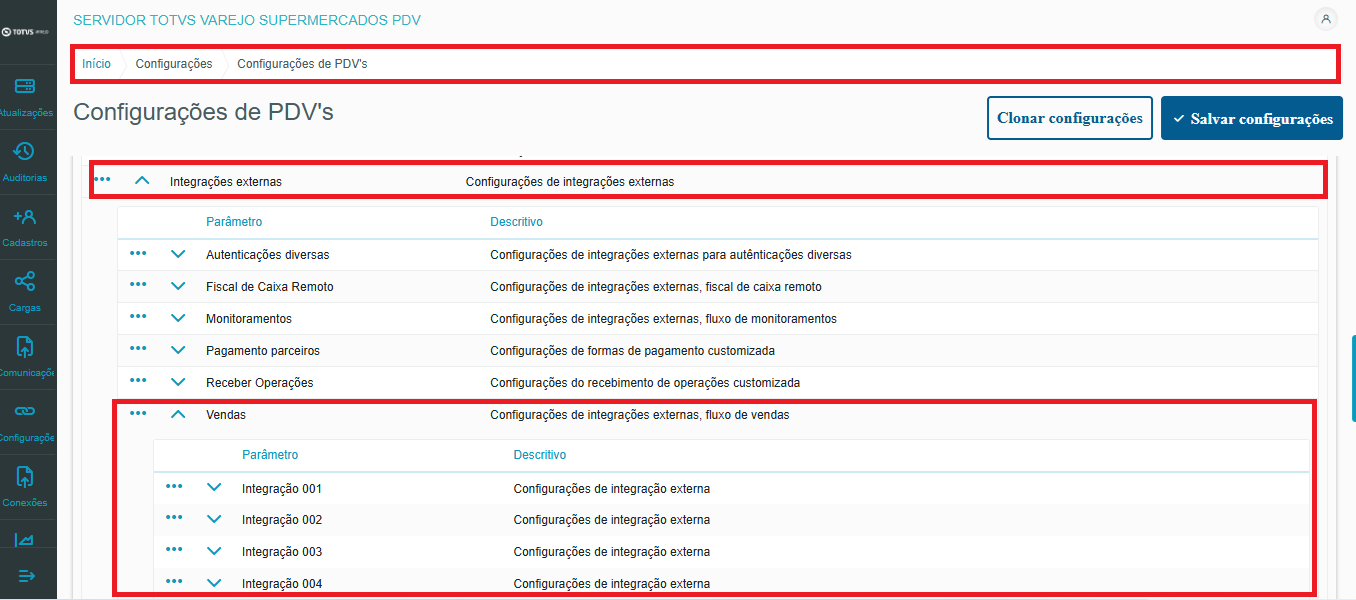Click the Início breadcrumb link
The height and width of the screenshot is (600, 1356).
pyautogui.click(x=97, y=63)
